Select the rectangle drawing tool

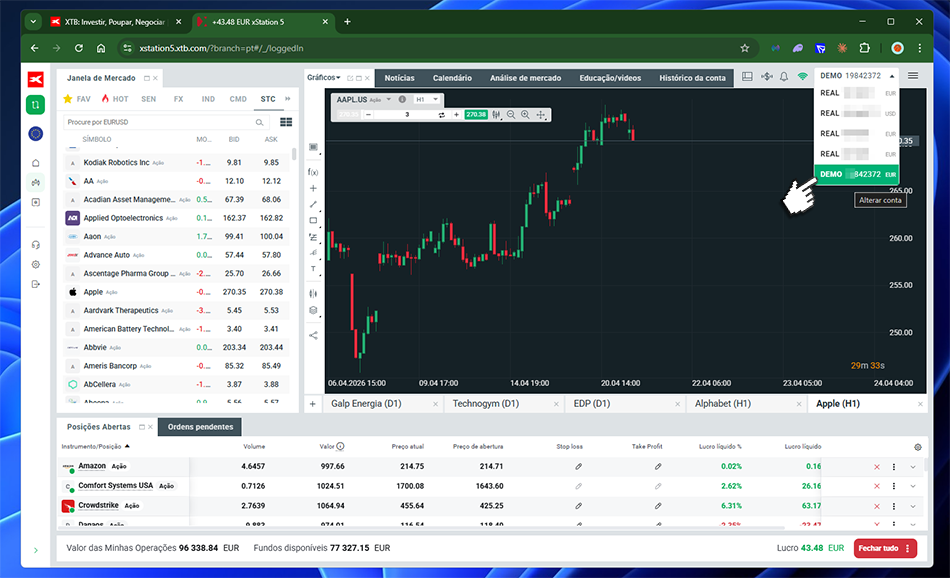pyautogui.click(x=313, y=221)
